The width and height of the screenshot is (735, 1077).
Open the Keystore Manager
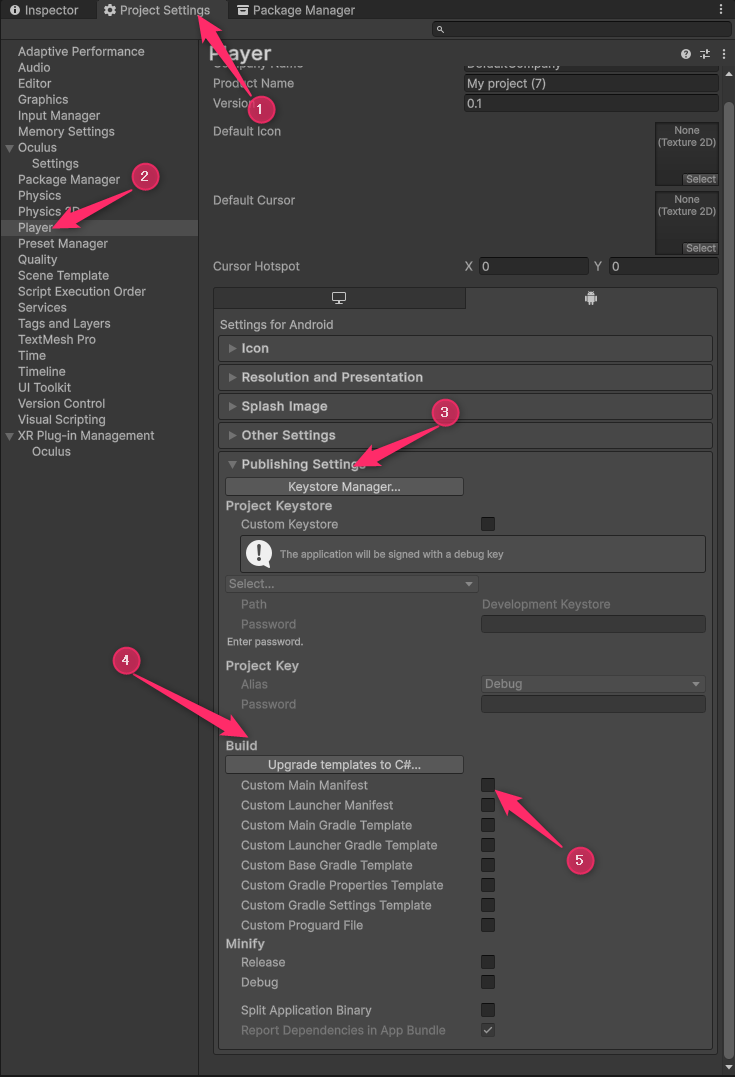click(x=344, y=486)
